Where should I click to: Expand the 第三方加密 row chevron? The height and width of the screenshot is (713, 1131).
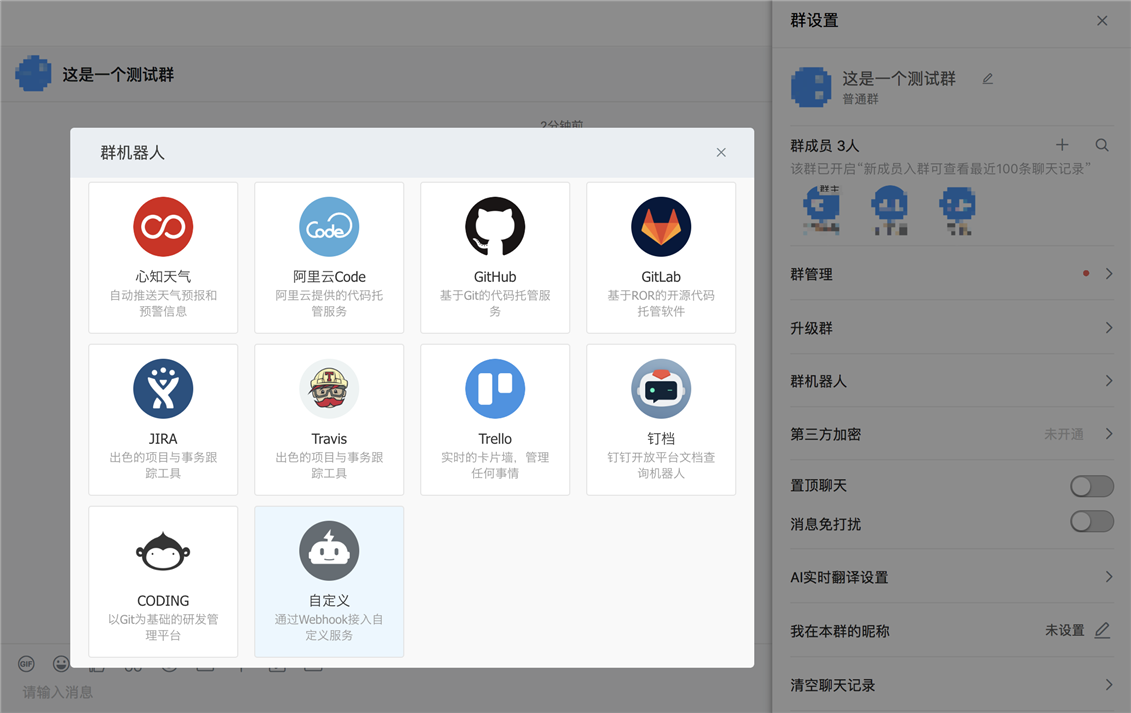tap(1109, 434)
